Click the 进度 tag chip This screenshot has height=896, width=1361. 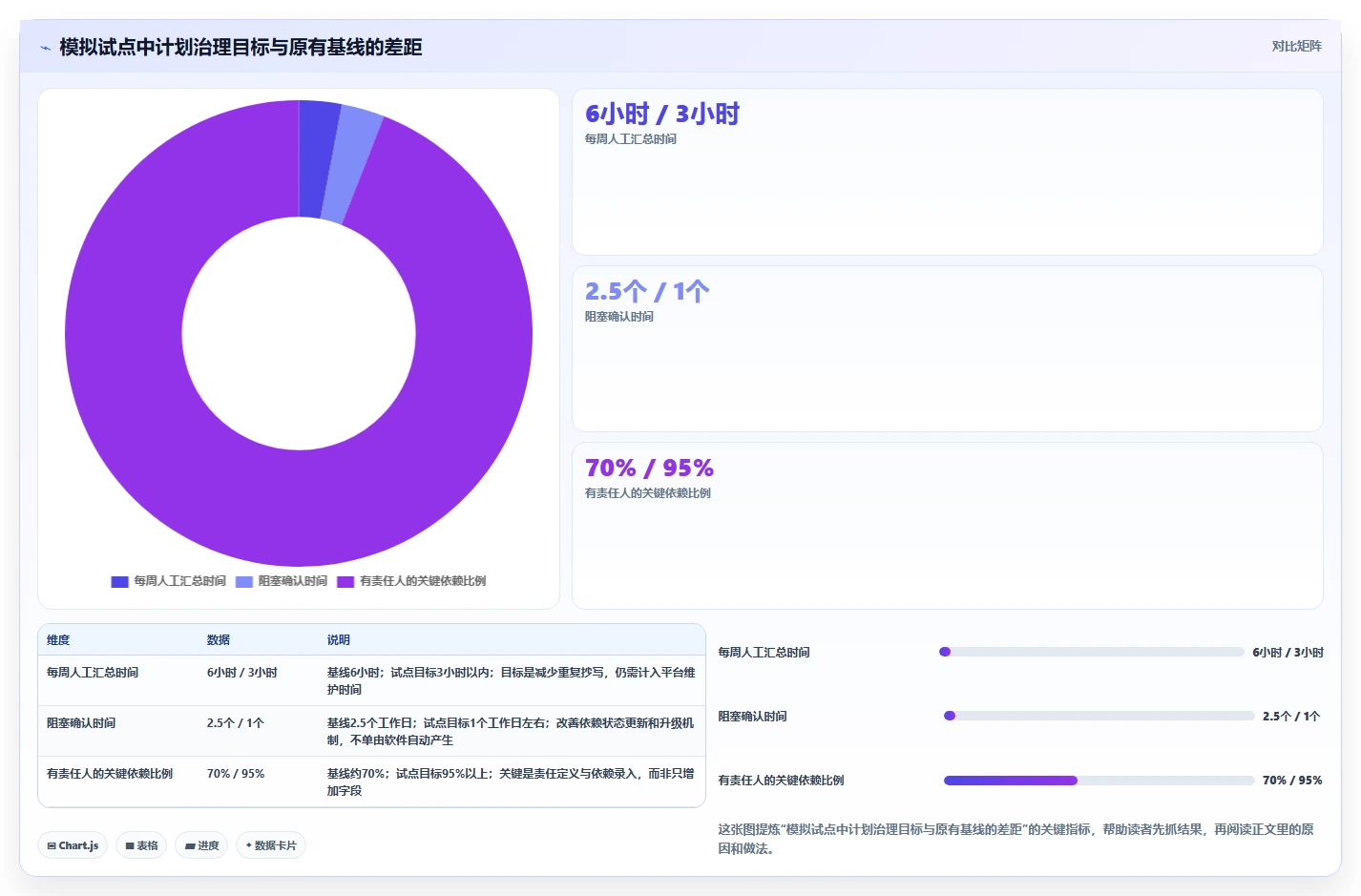201,845
